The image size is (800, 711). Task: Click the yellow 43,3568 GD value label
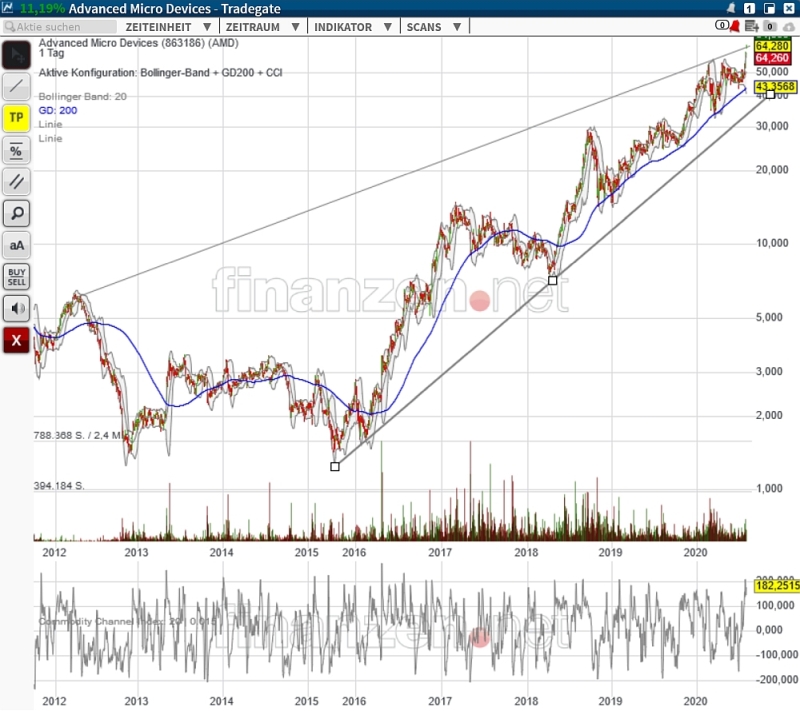[x=776, y=87]
